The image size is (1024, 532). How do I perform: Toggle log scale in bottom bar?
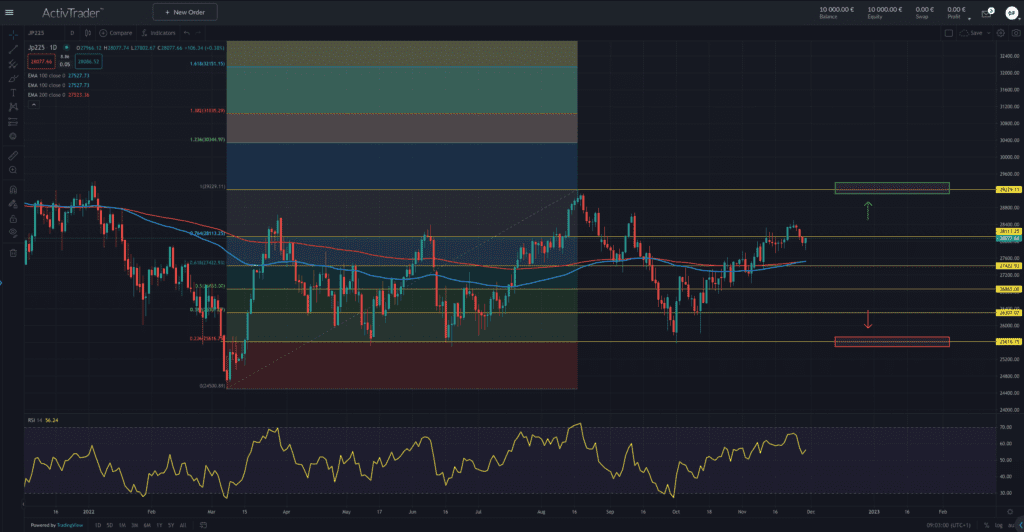999,525
